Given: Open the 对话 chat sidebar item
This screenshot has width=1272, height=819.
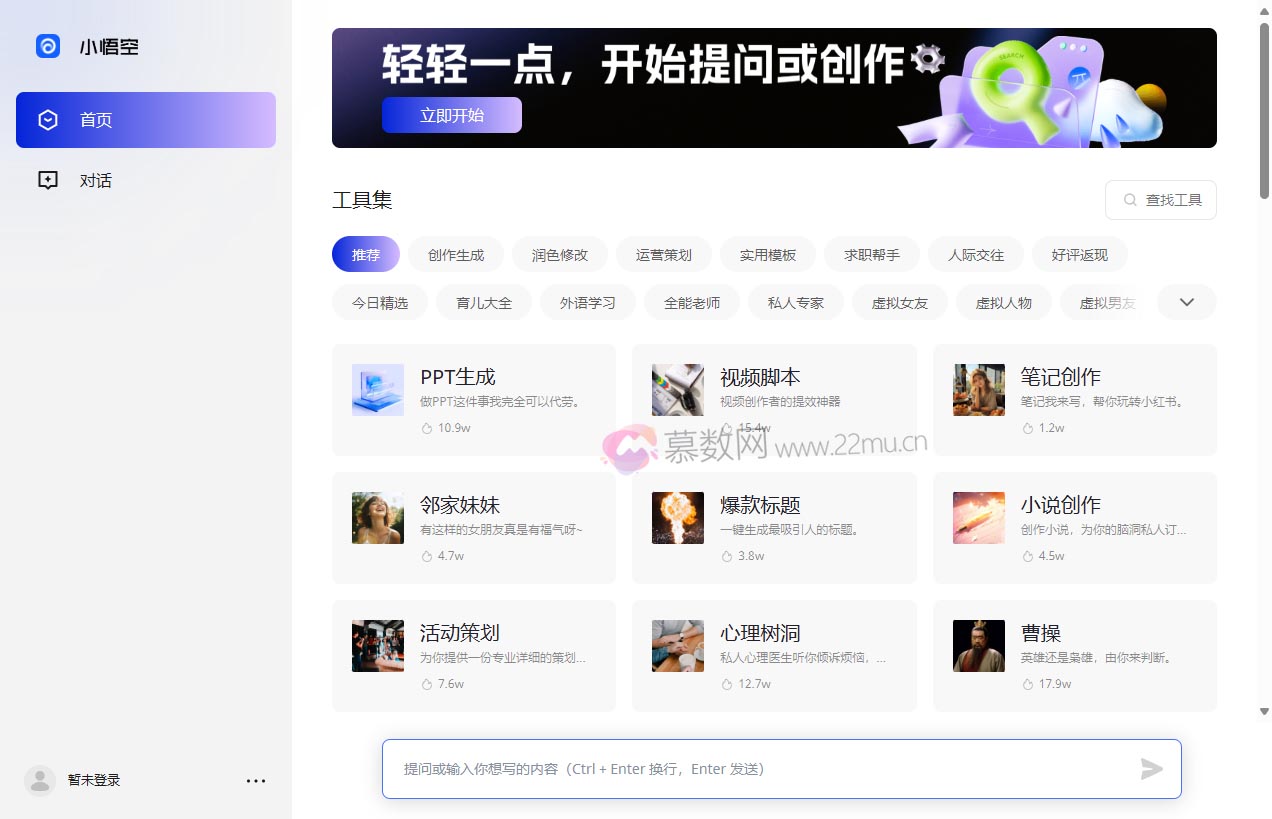Looking at the screenshot, I should click(x=95, y=181).
